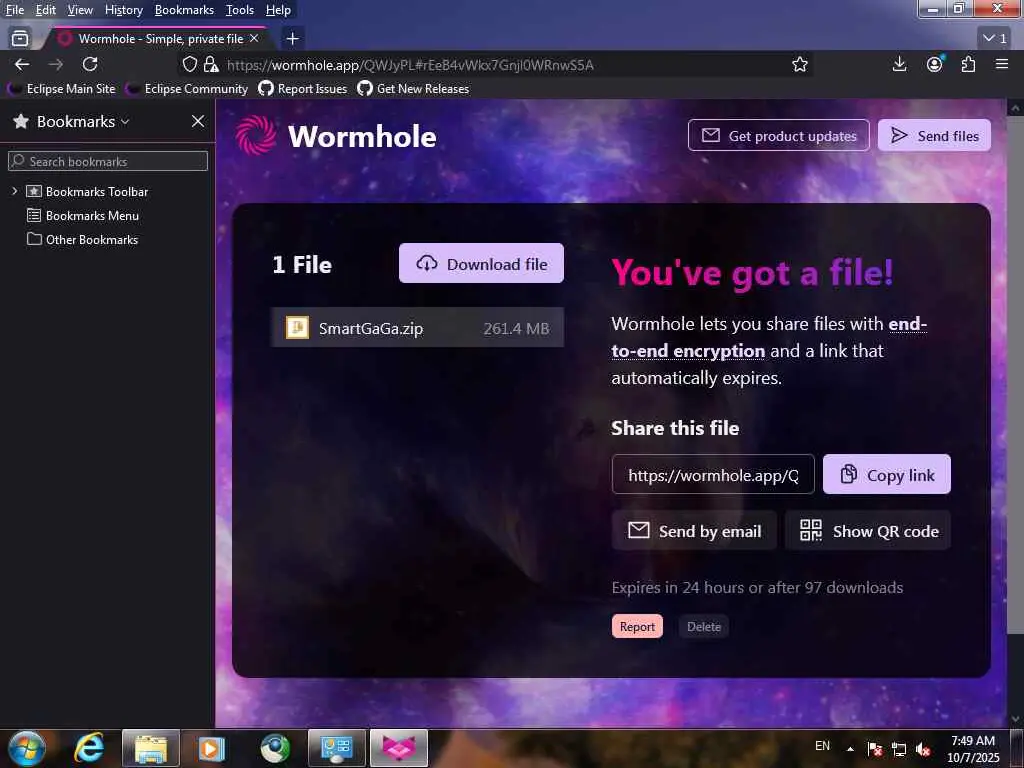Open the green globe browser taskbar icon

coord(275,748)
